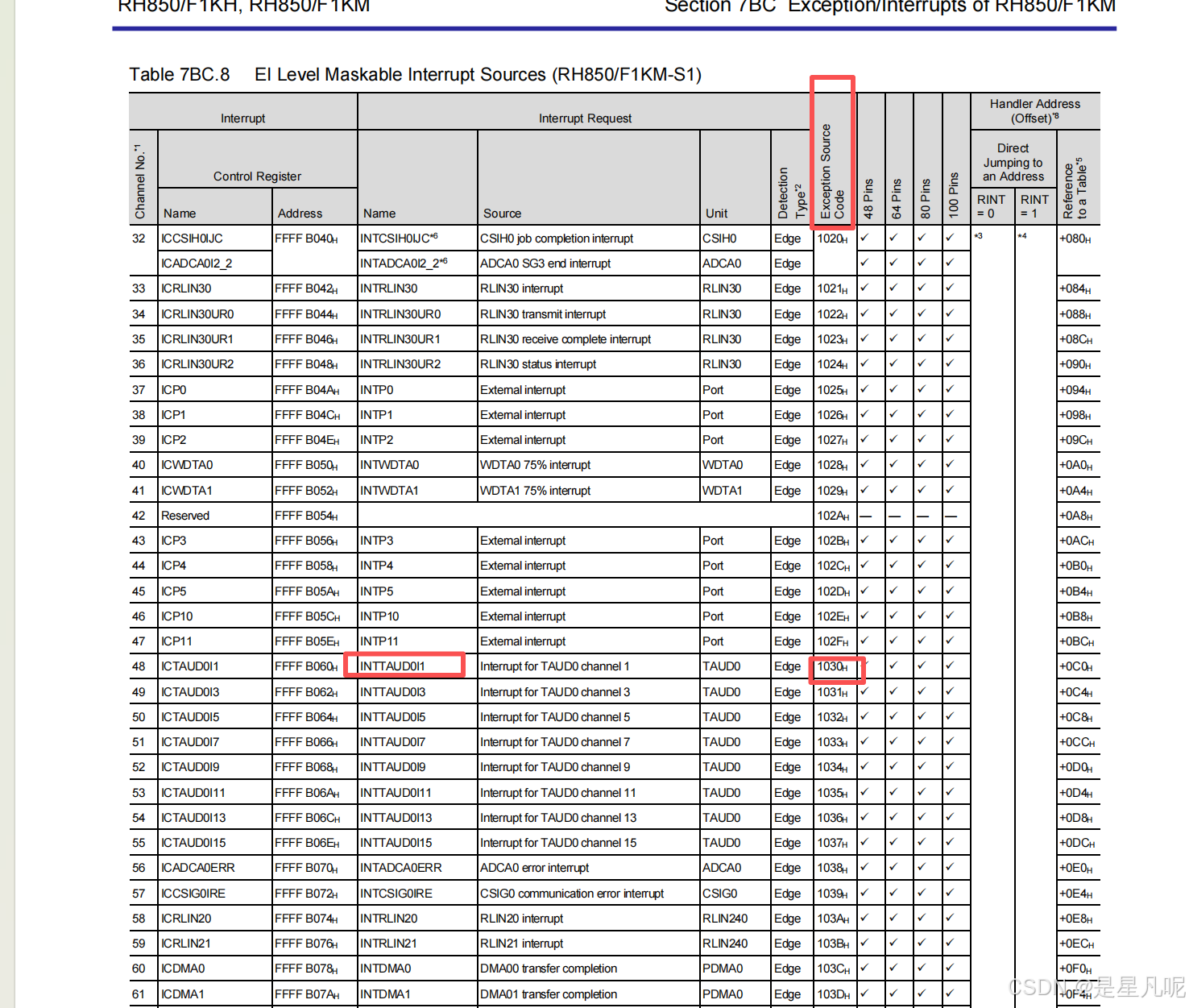Select 'Interrupt for TAUD0 channel 9' text
1189x1008 pixels.
coord(555,767)
